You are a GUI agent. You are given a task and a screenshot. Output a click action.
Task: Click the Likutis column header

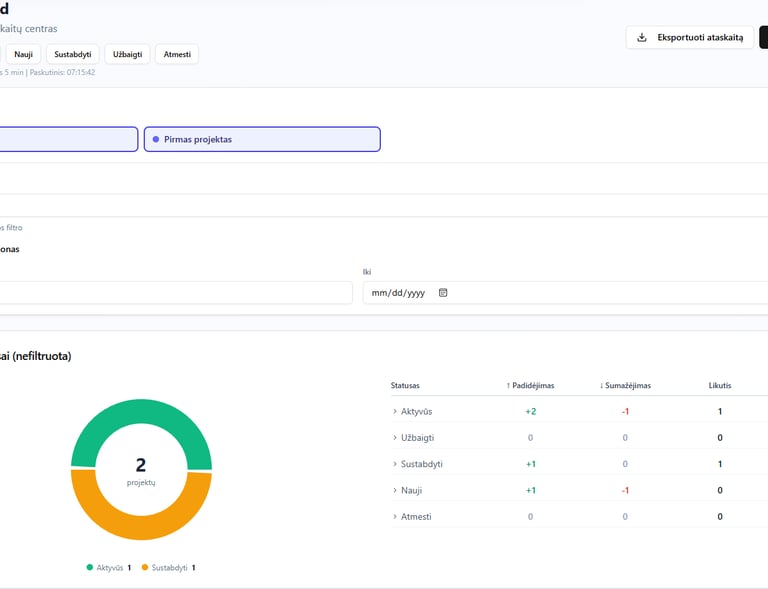(x=719, y=385)
